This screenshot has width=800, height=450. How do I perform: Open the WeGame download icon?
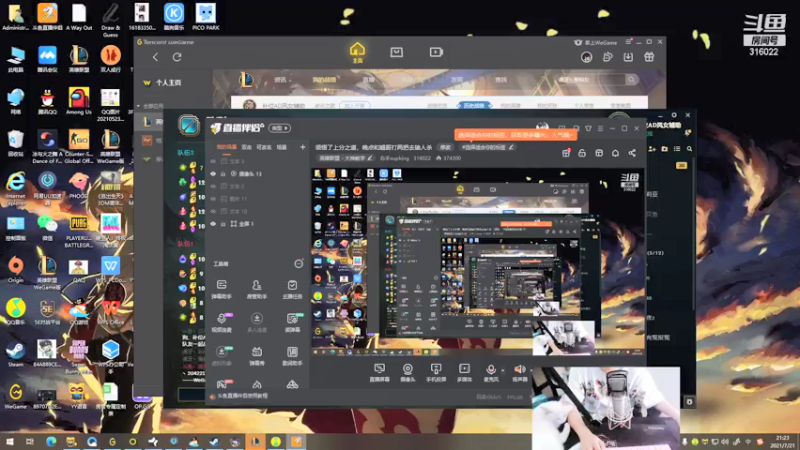(x=628, y=57)
